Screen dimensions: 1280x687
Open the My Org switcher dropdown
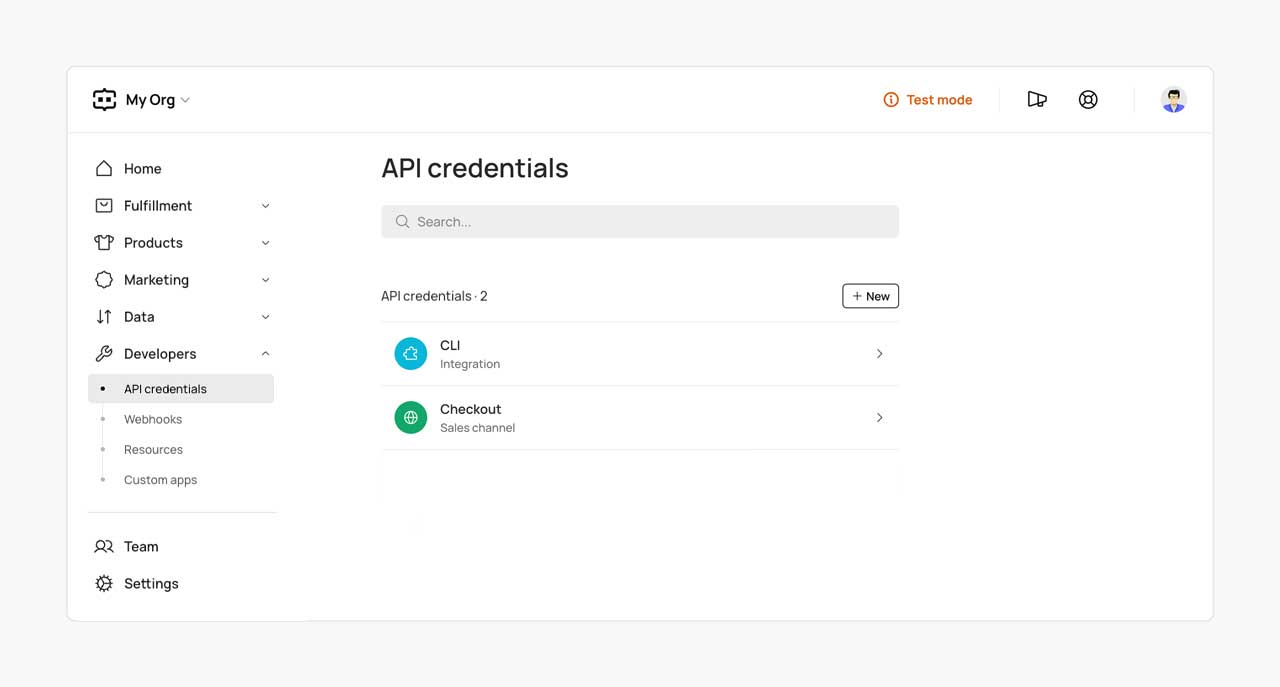pos(157,100)
